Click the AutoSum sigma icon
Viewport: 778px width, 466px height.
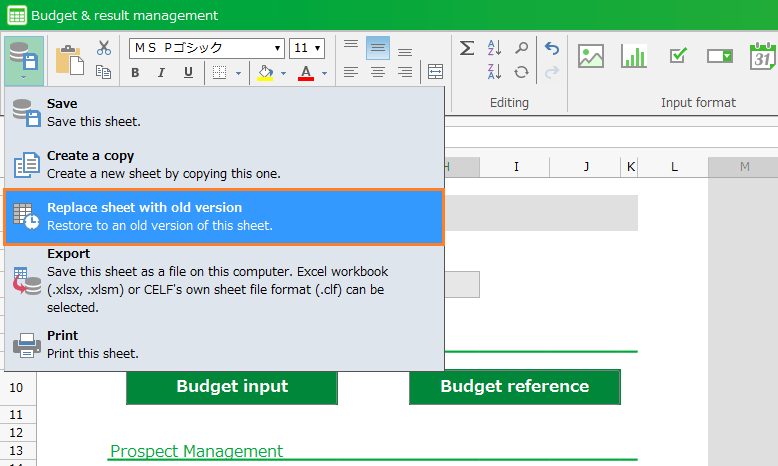[x=467, y=48]
